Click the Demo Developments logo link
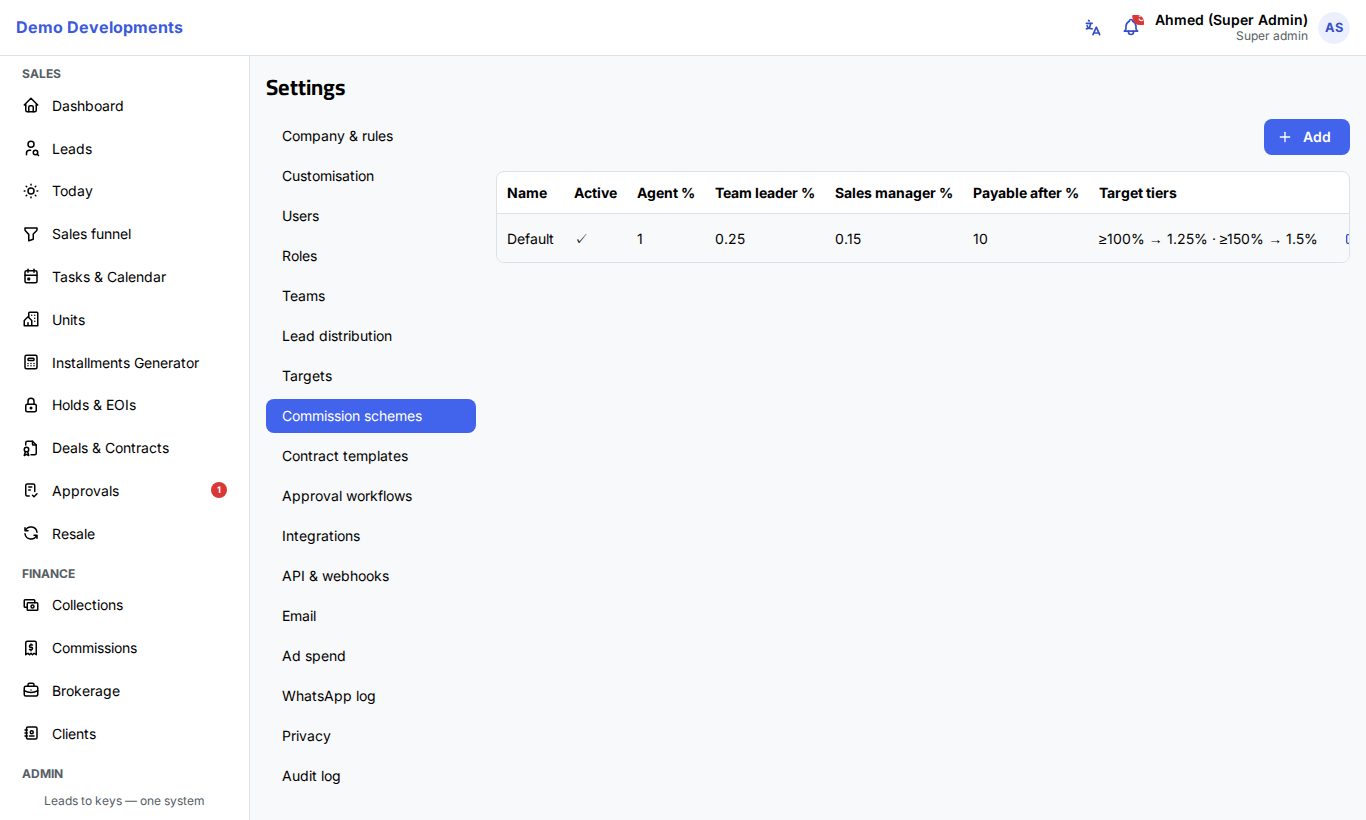 pos(99,28)
